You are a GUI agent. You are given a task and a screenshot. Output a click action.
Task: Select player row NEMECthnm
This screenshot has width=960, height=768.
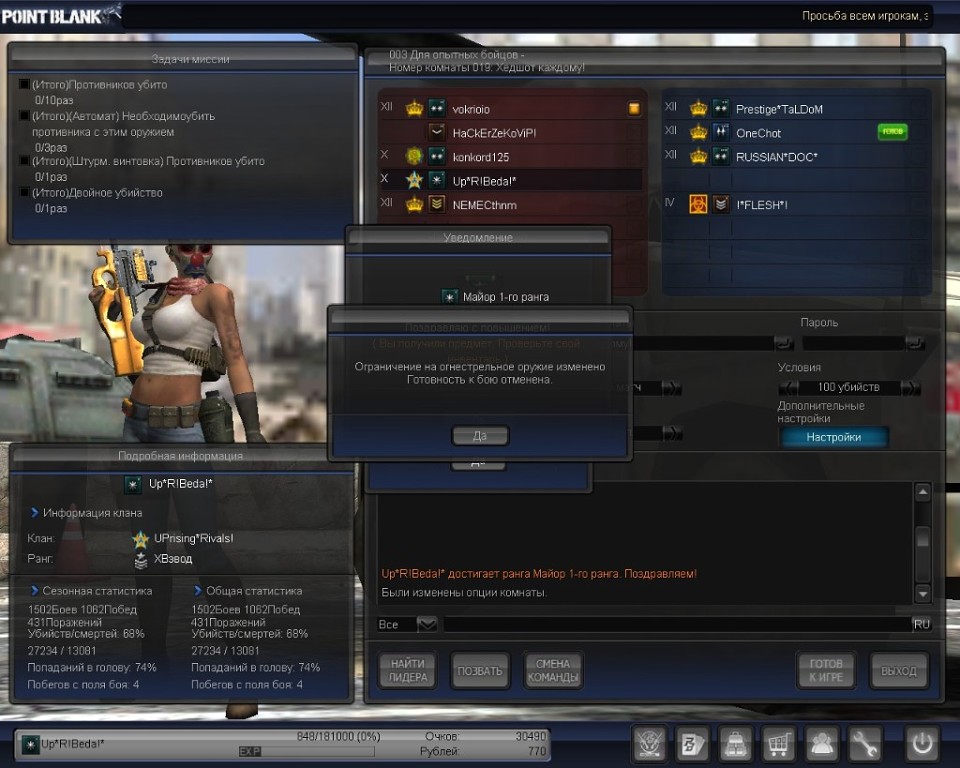511,204
